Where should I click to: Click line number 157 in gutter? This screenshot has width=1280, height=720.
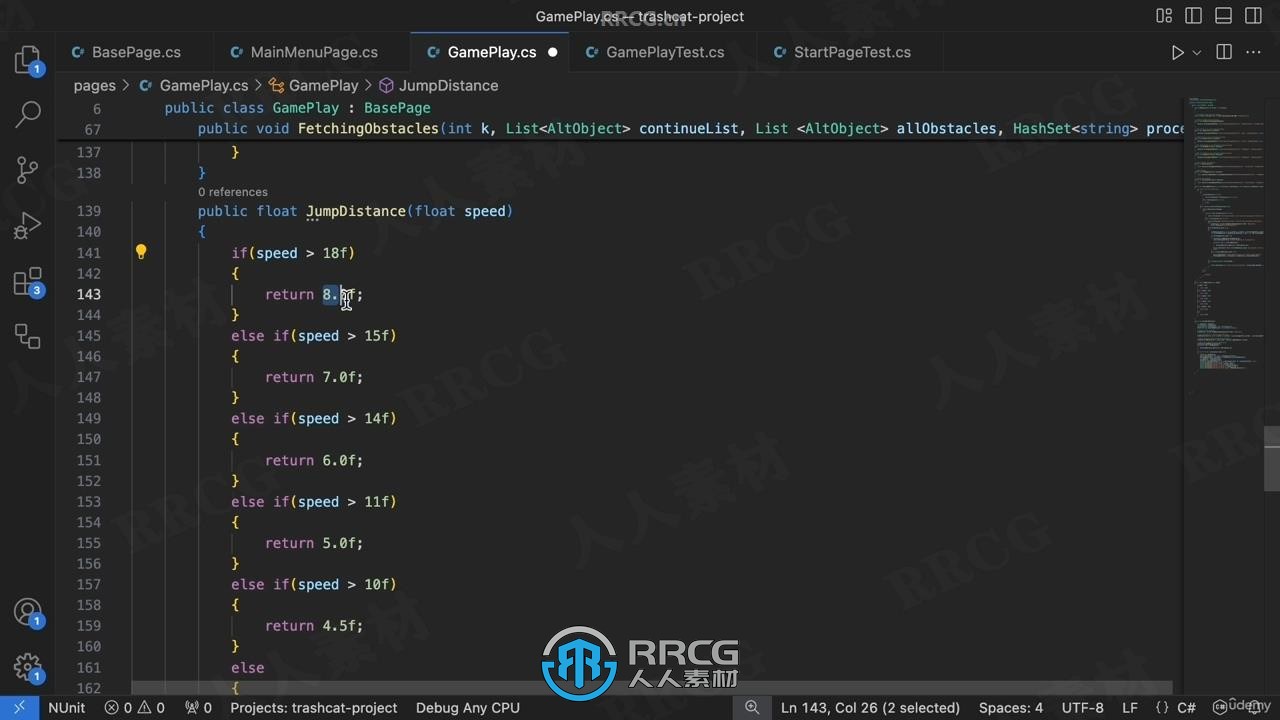point(88,585)
